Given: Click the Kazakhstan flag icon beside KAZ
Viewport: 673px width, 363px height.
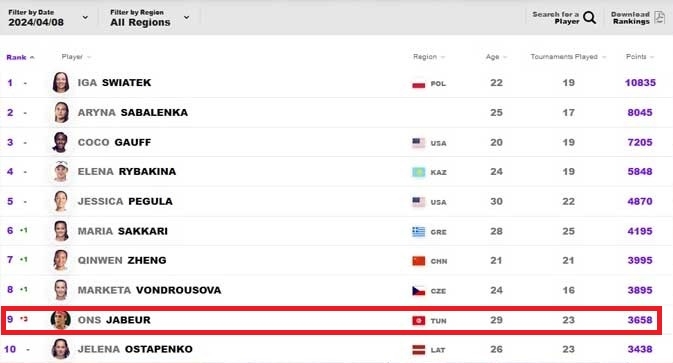Looking at the screenshot, I should click(418, 172).
